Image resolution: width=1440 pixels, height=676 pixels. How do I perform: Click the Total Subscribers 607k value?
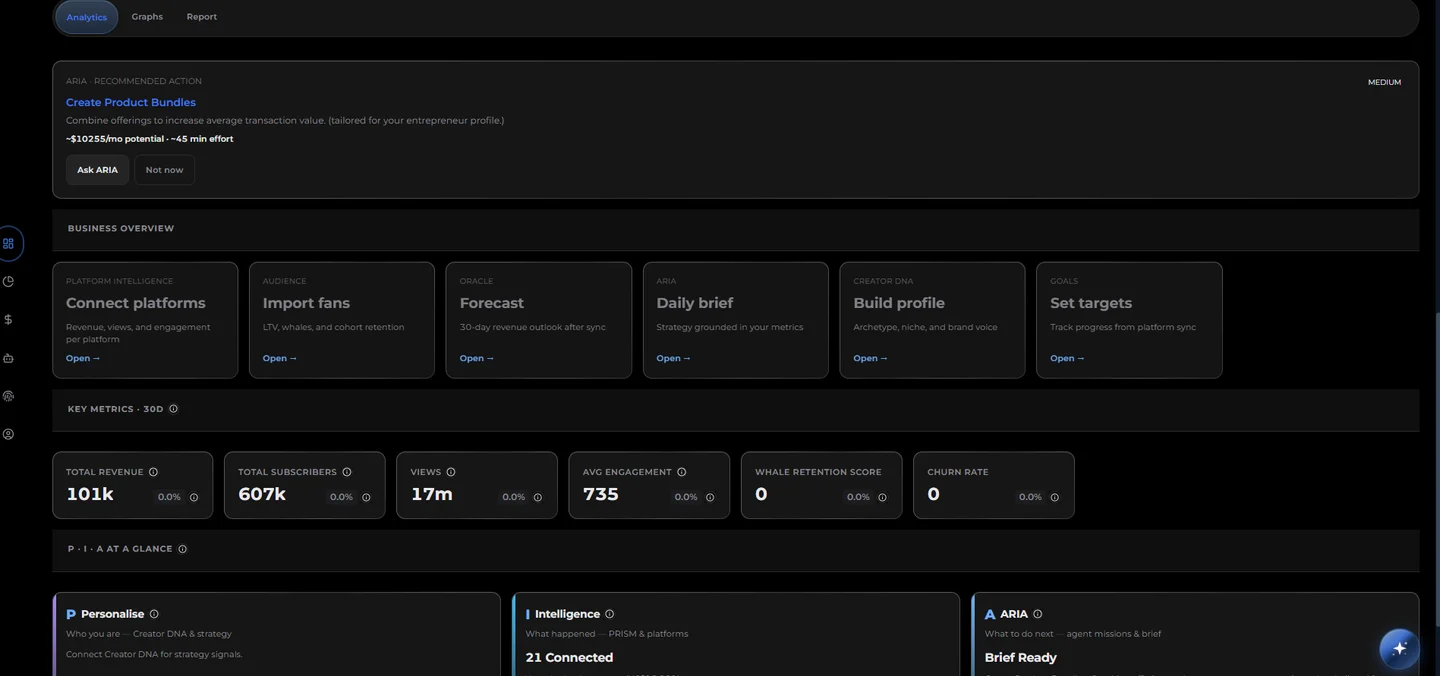(262, 494)
